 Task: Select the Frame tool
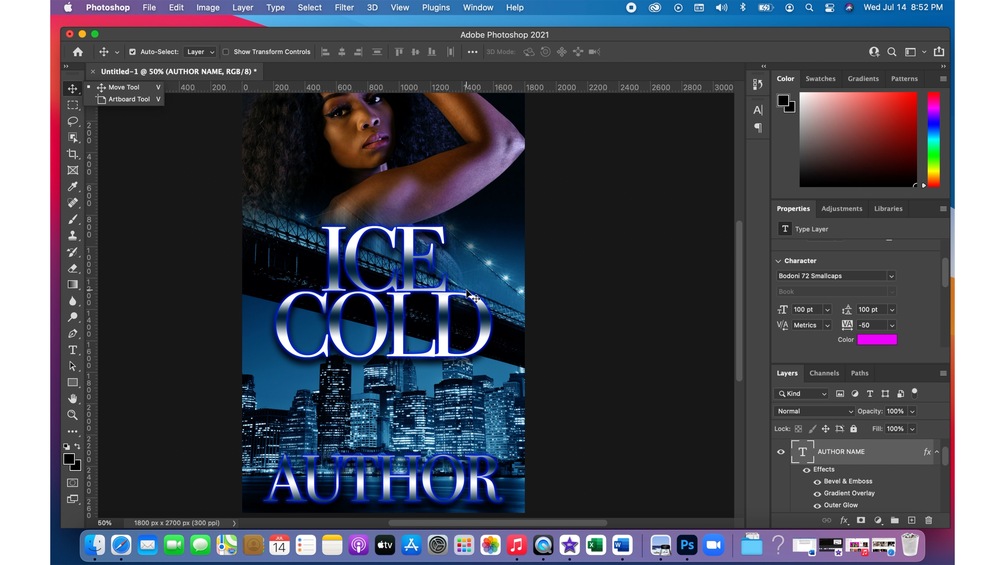(72, 170)
